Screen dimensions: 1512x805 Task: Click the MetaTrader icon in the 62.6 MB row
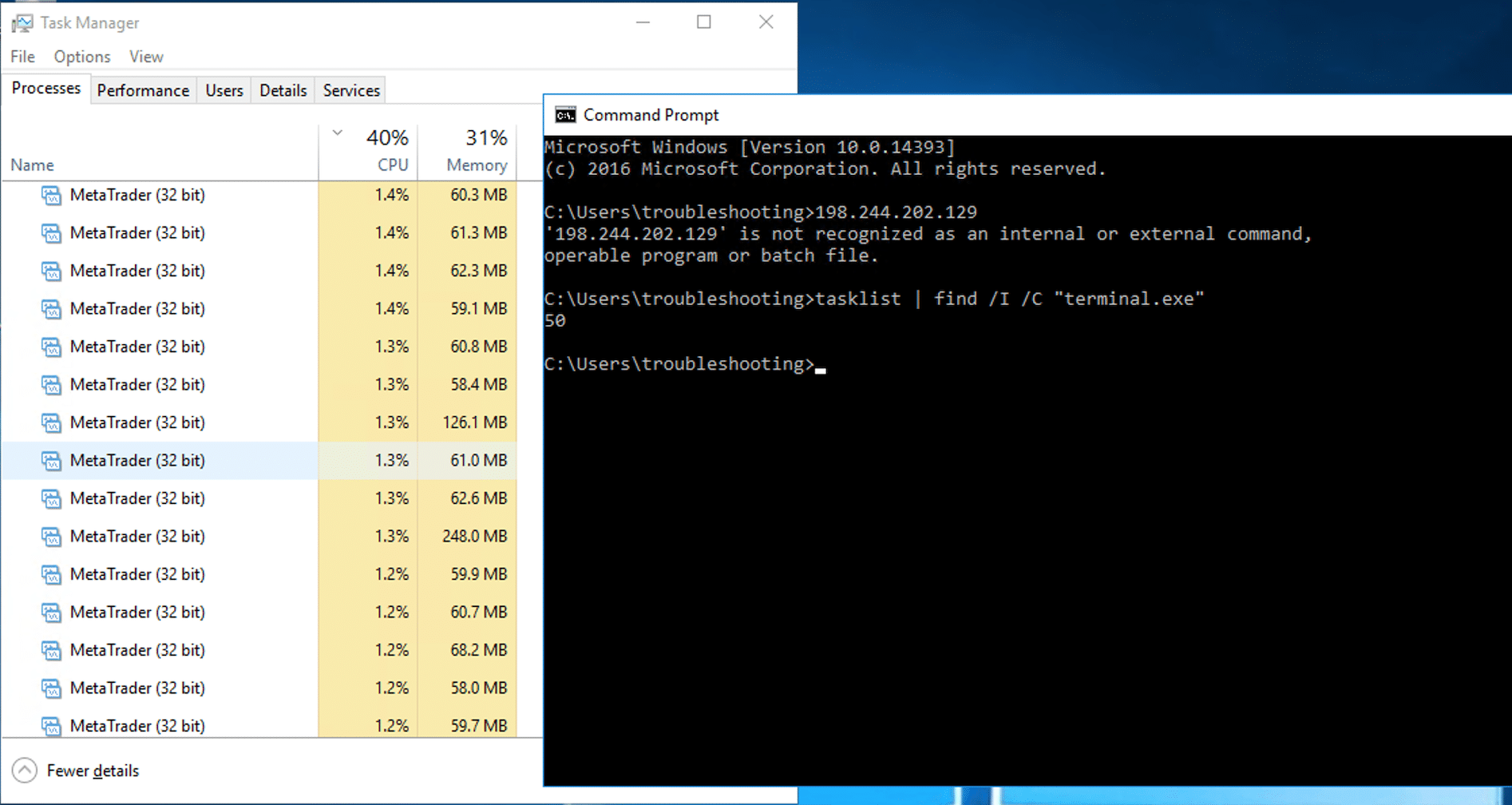tap(51, 499)
